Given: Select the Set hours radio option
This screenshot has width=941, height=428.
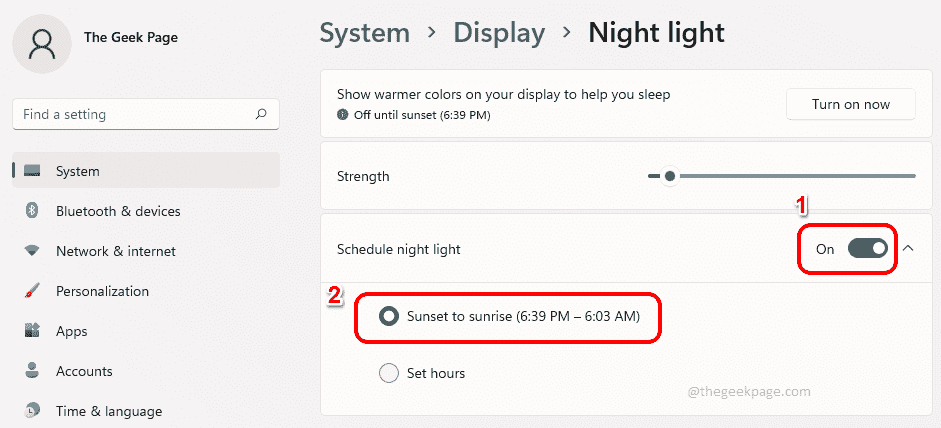Looking at the screenshot, I should (389, 373).
